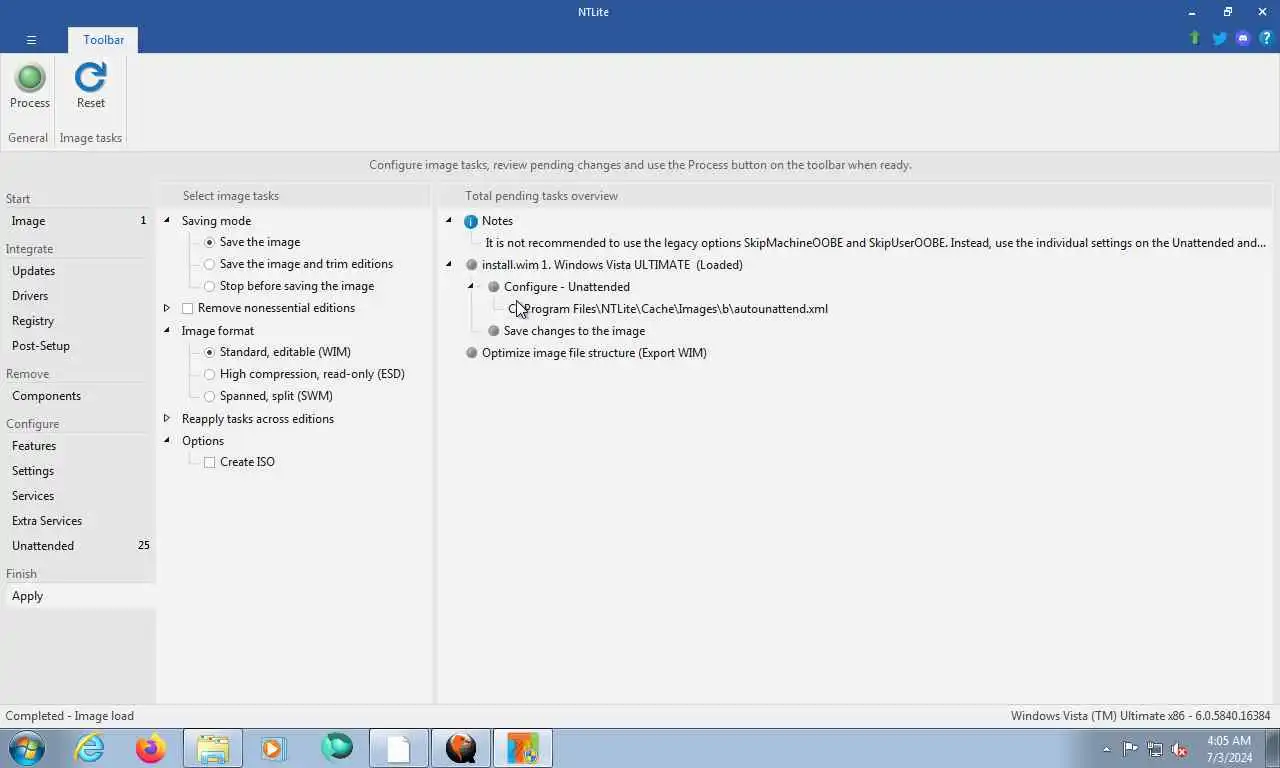Open Windows Explorer folder taskbar icon
The height and width of the screenshot is (768, 1280).
click(x=213, y=748)
